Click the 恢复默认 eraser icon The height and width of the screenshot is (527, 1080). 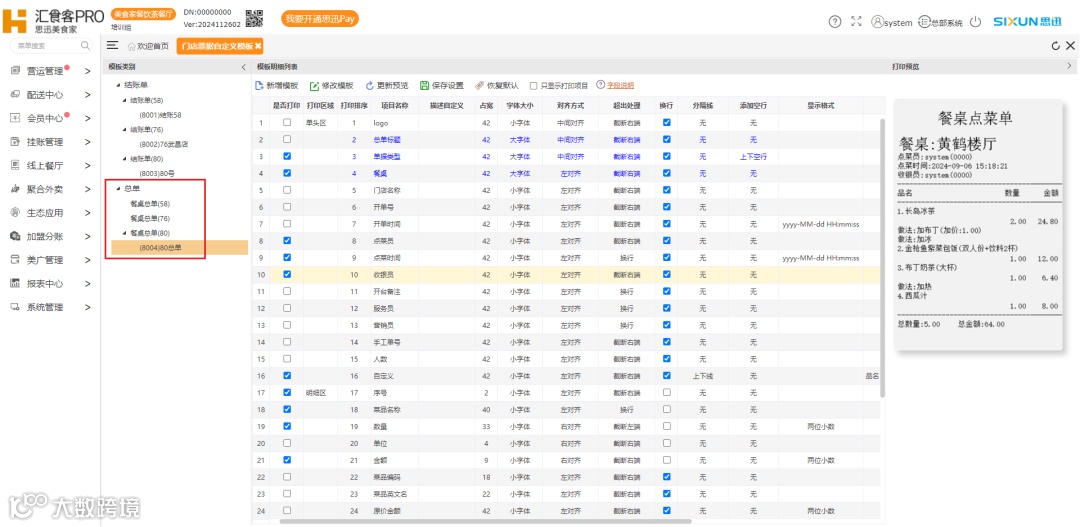click(479, 85)
